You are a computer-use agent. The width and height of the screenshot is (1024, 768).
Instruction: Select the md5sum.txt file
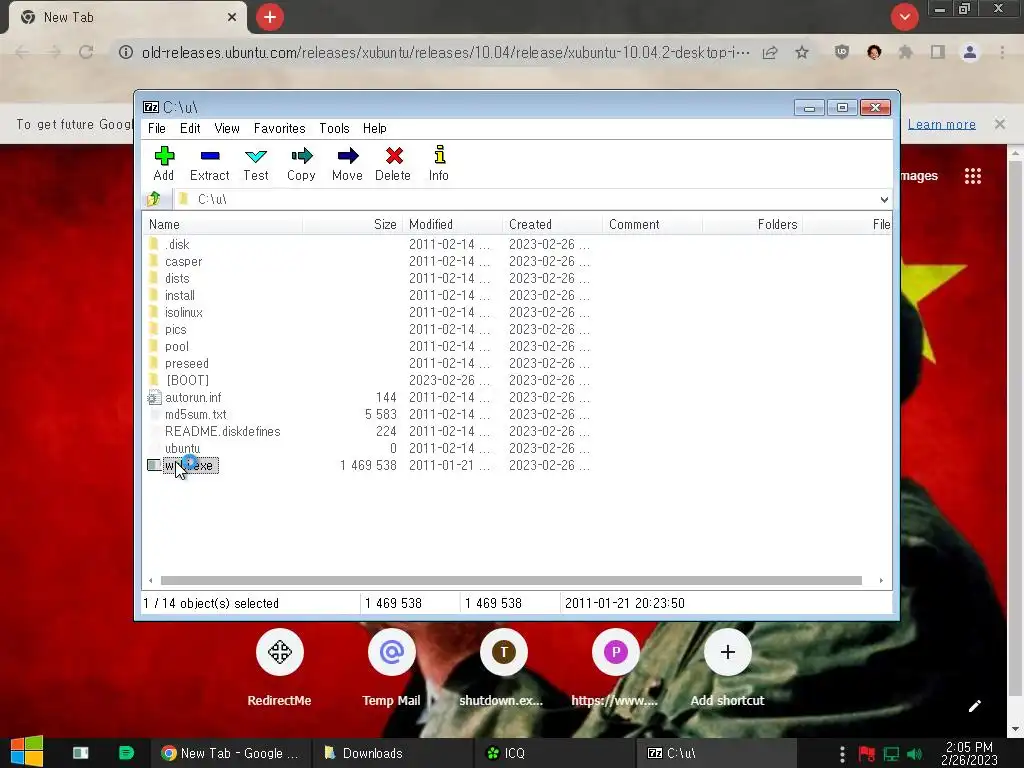pos(196,414)
